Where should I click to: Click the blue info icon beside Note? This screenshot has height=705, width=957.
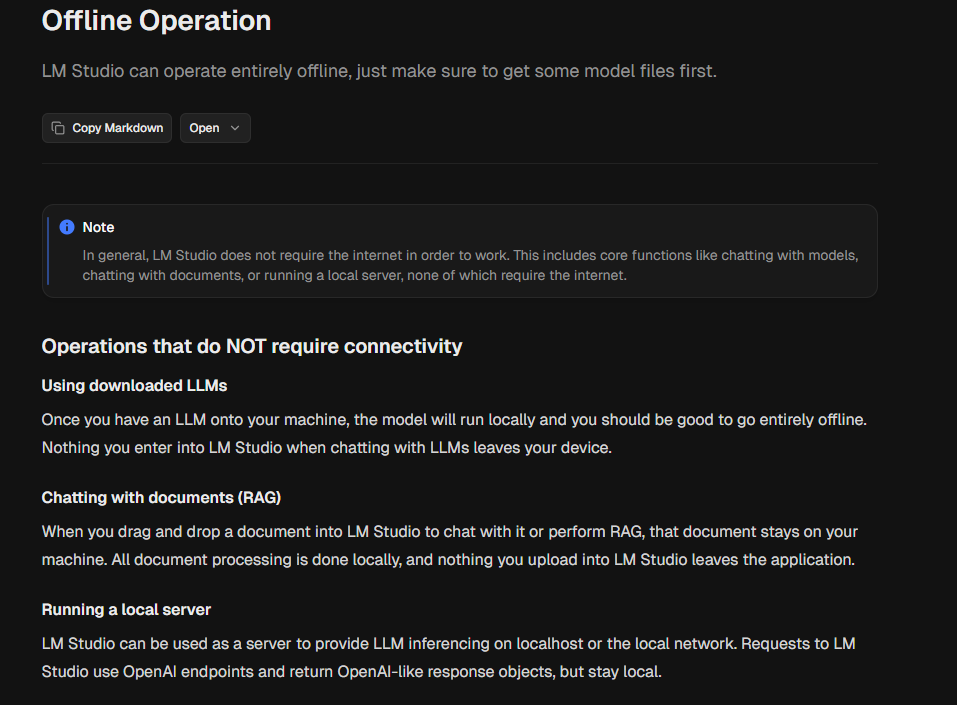click(x=67, y=227)
